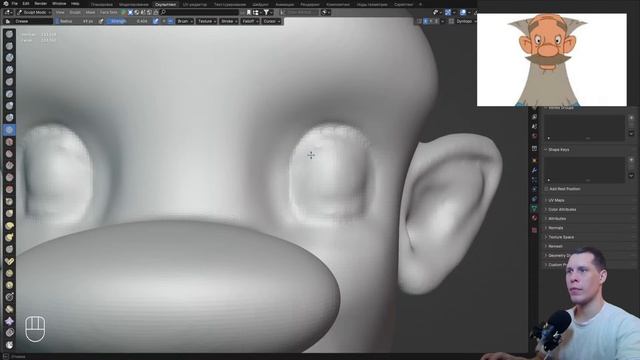
Task: Select the Inflate brush tool
Action: pyautogui.click(x=9, y=106)
